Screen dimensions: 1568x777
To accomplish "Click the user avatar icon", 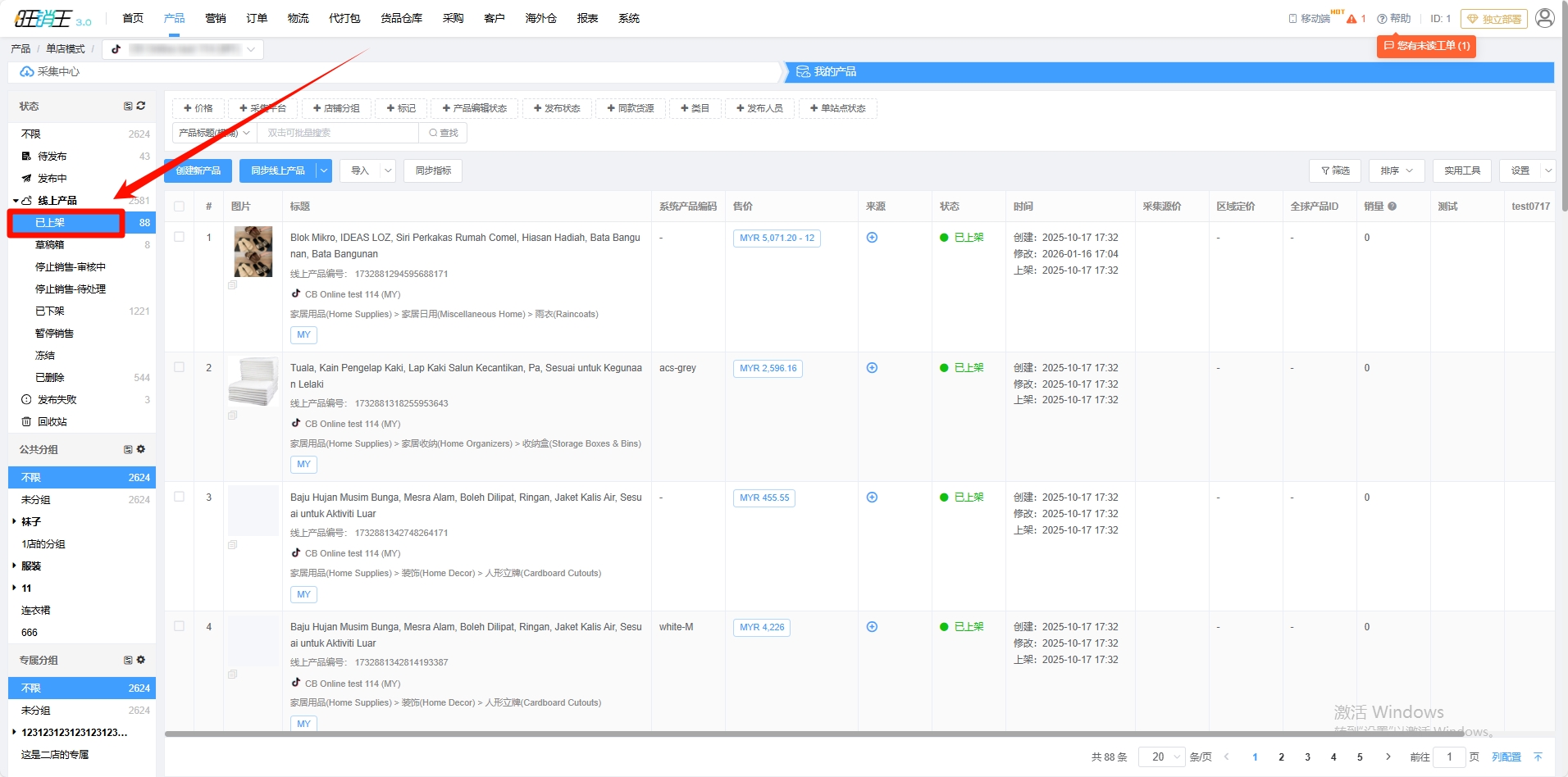I will [1544, 18].
